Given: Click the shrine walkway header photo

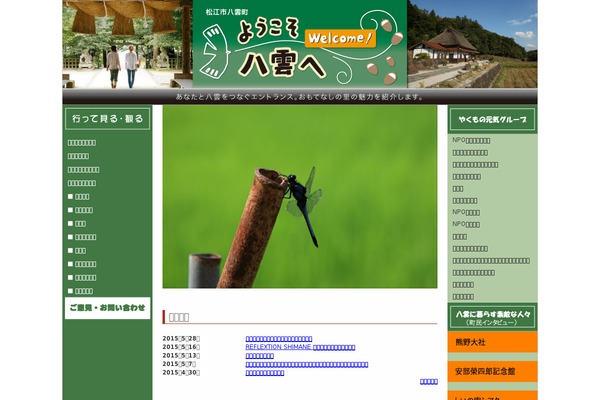Looking at the screenshot, I should tap(127, 44).
